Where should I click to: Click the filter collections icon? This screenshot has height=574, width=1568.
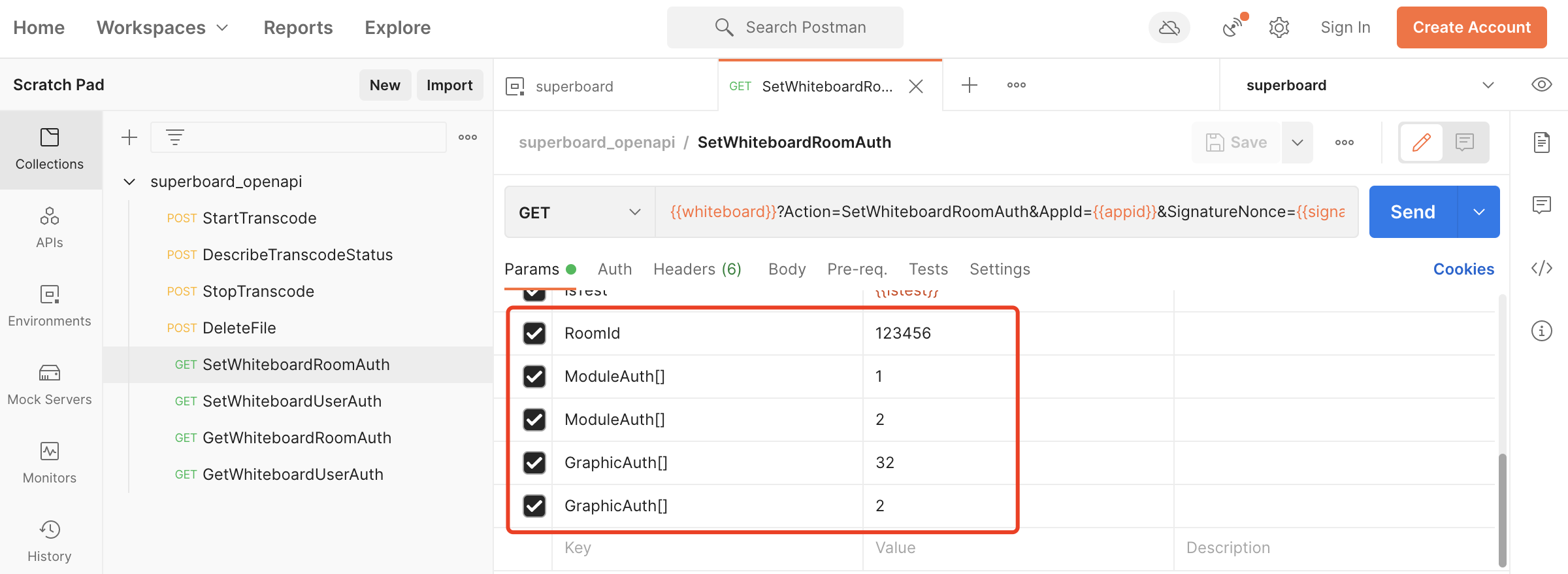pyautogui.click(x=175, y=137)
